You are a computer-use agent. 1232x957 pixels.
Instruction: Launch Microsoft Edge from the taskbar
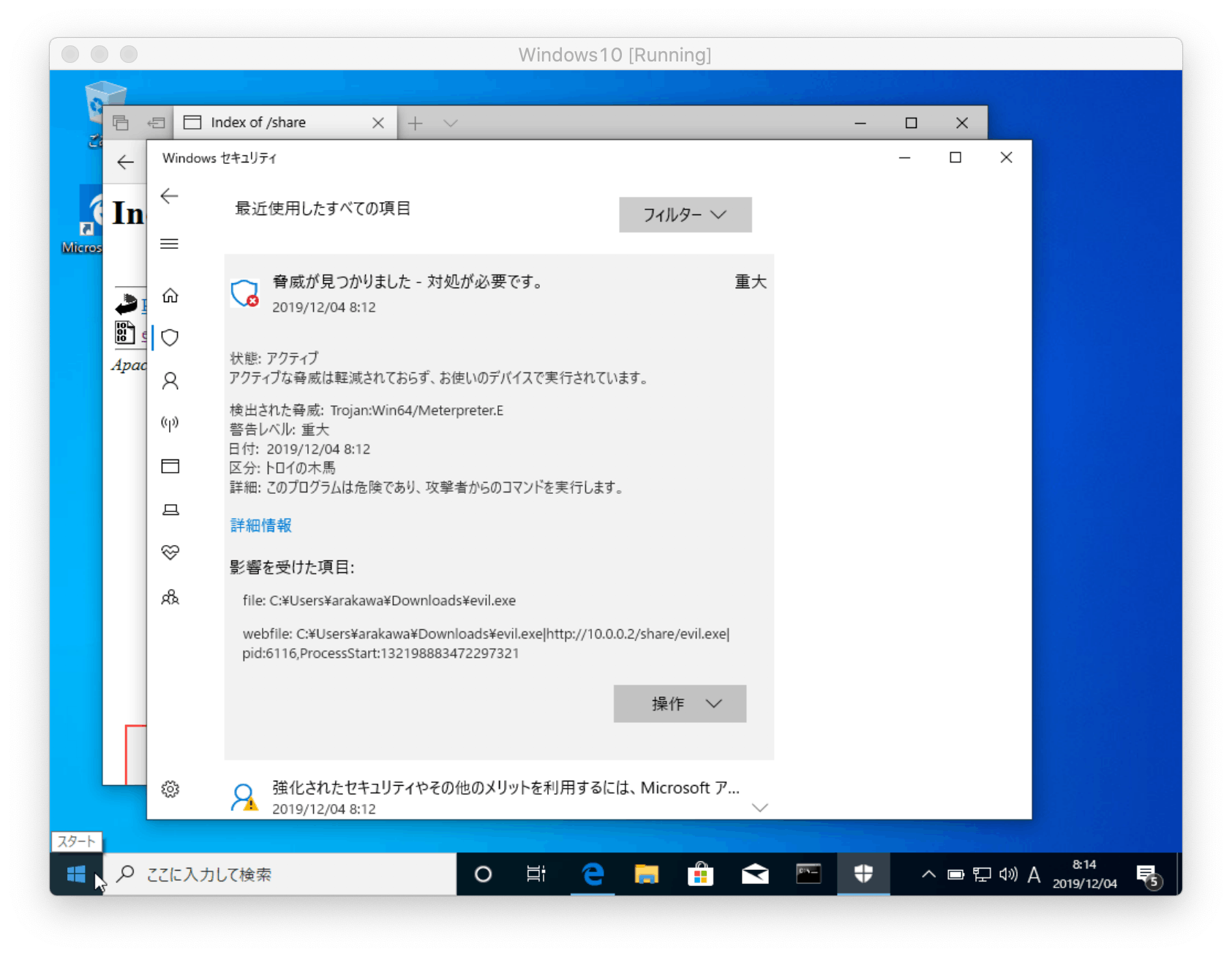click(x=591, y=874)
